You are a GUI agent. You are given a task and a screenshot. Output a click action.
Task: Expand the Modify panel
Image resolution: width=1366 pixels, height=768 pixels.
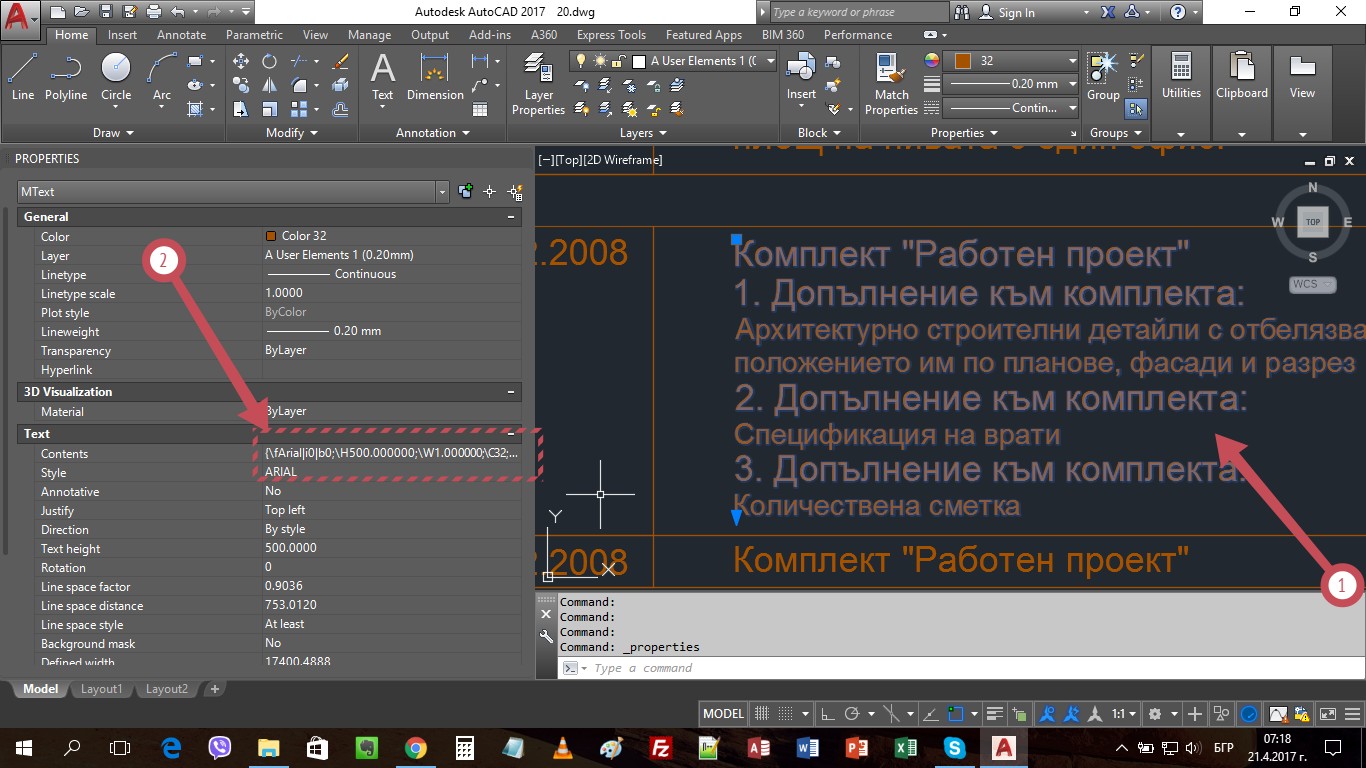292,133
